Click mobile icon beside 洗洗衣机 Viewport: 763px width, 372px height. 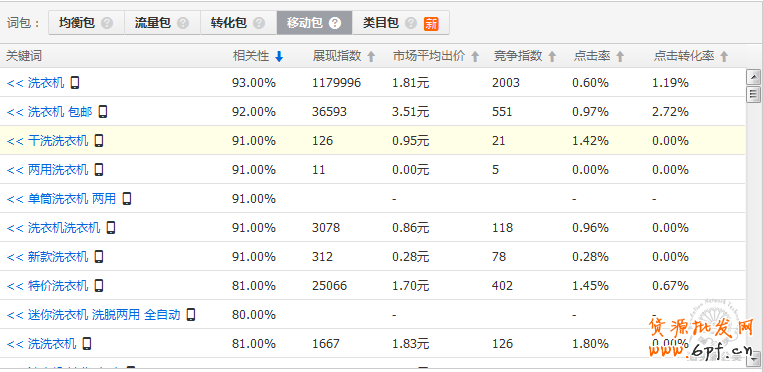pos(87,344)
